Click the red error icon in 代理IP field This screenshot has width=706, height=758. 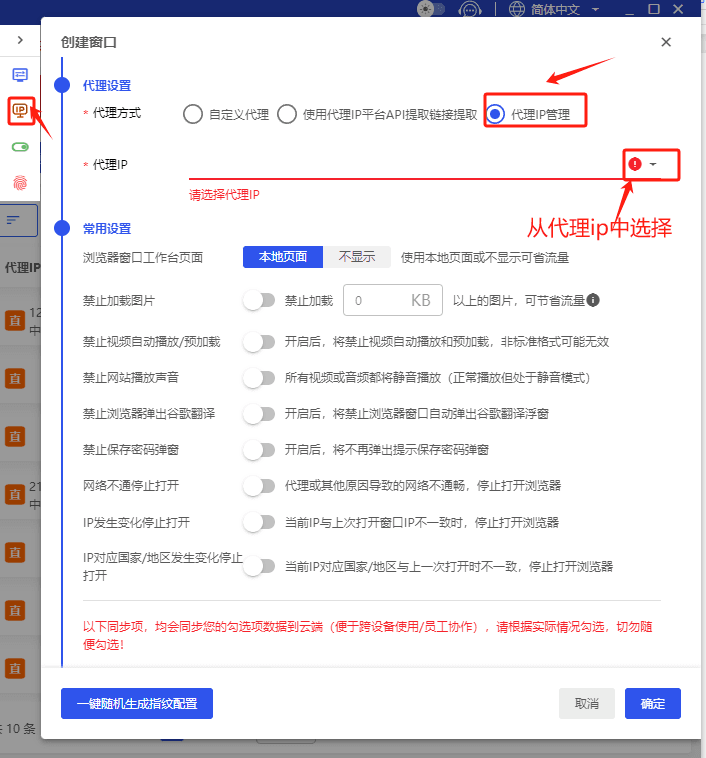(x=635, y=164)
